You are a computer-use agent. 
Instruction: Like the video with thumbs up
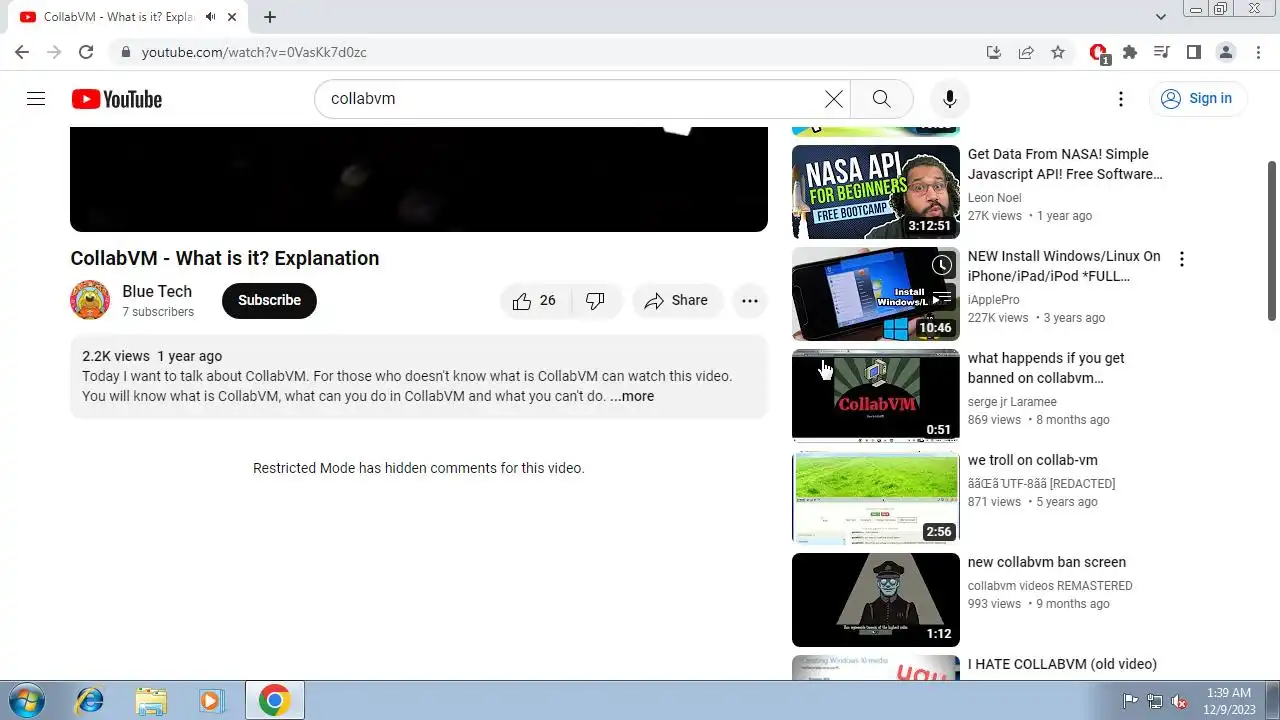point(535,301)
